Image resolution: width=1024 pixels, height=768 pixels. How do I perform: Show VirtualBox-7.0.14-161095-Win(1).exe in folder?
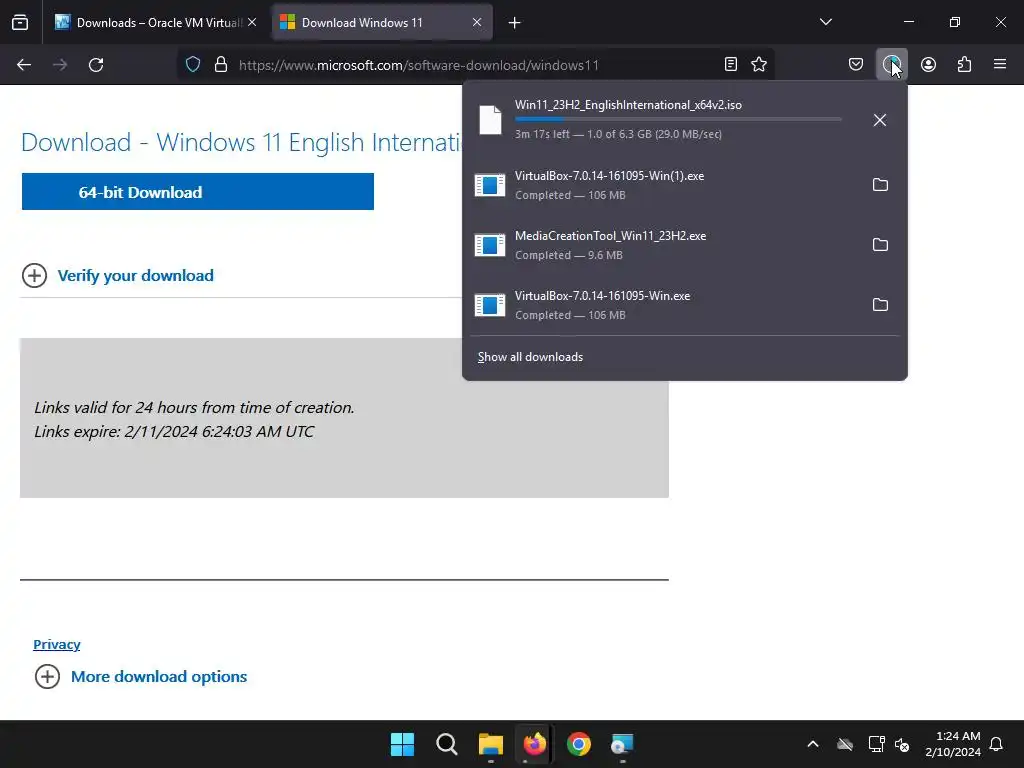click(x=880, y=185)
